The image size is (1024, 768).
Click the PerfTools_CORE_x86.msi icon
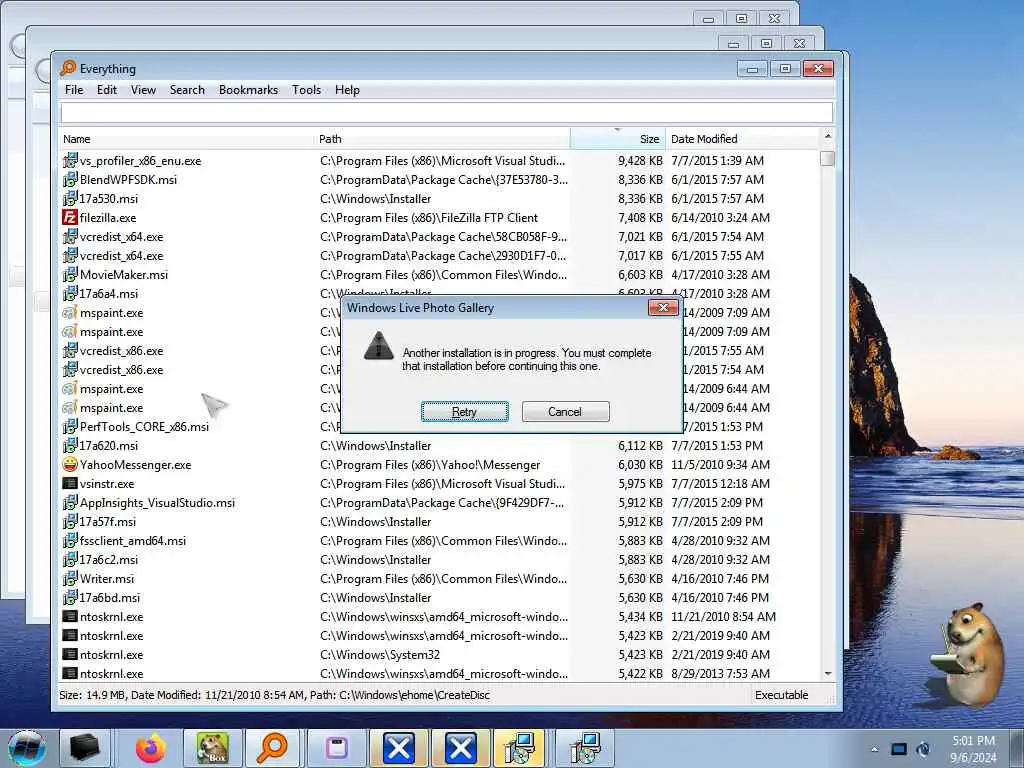70,426
